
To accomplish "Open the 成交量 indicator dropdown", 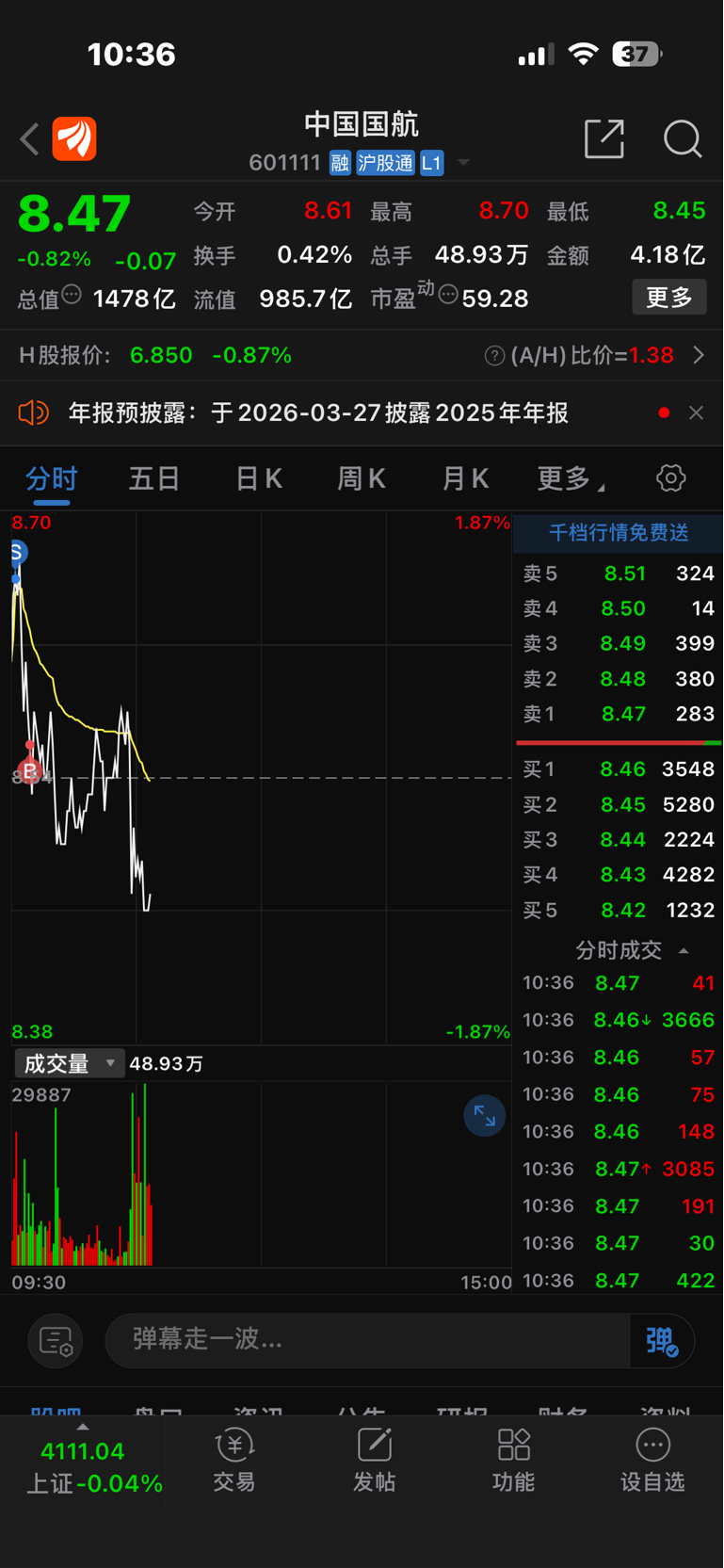I will pyautogui.click(x=70, y=1064).
